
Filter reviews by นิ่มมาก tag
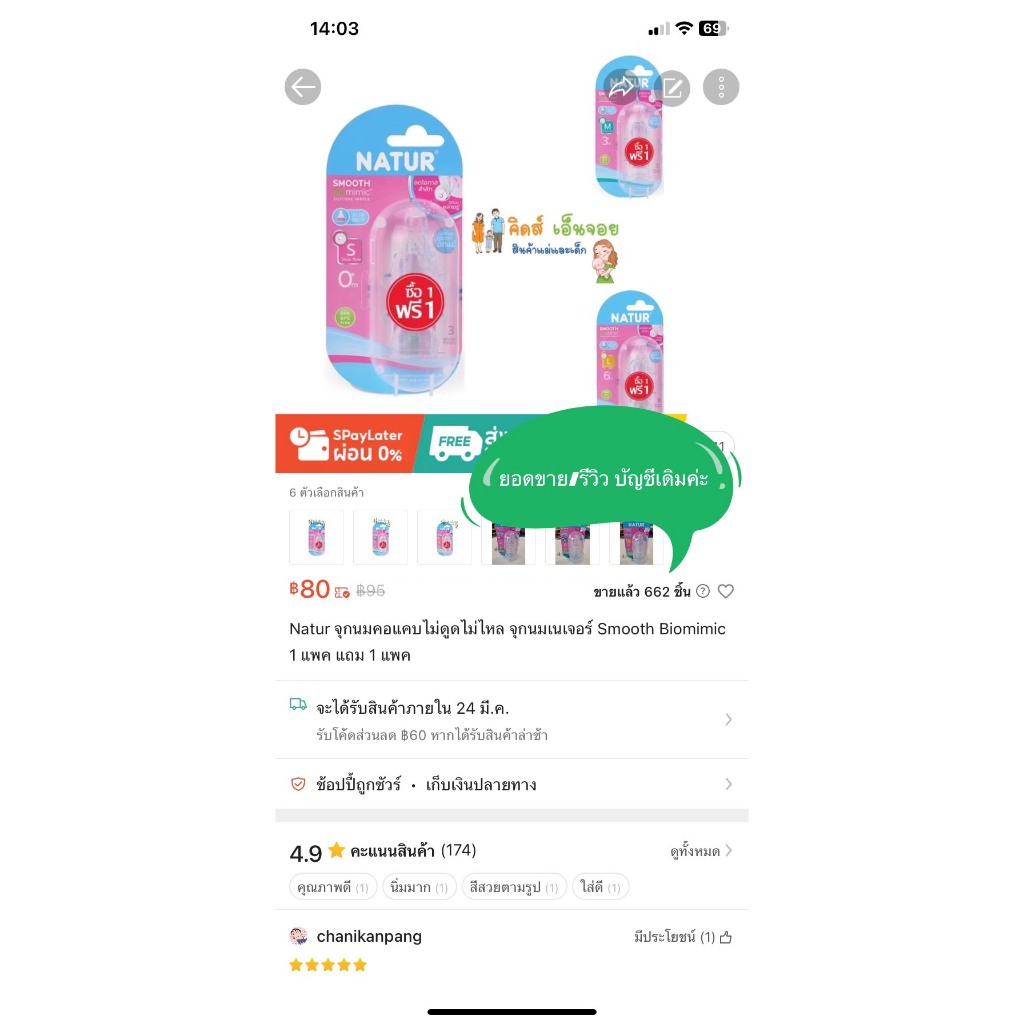pos(419,887)
